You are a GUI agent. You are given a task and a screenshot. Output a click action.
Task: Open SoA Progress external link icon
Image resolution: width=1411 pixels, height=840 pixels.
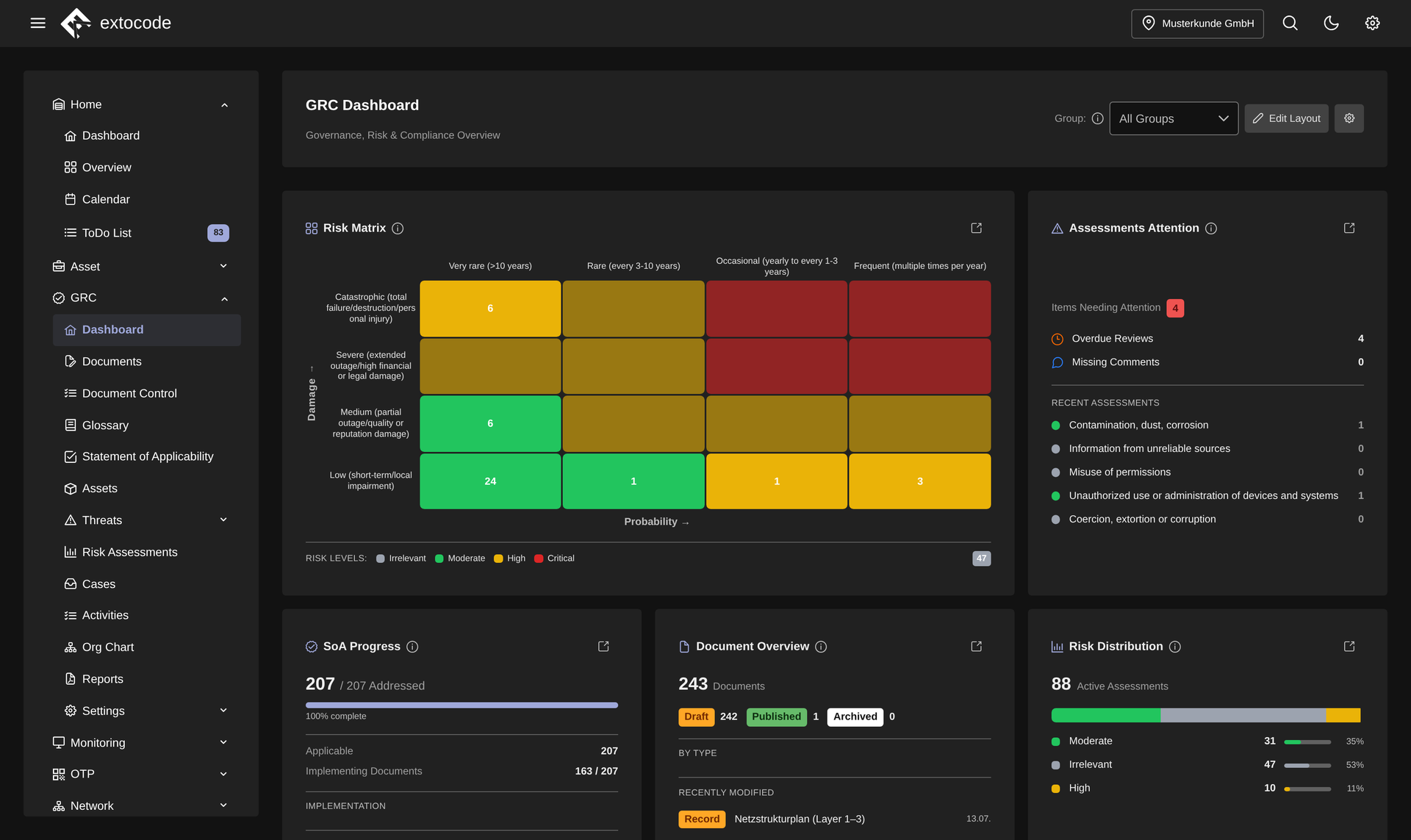tap(603, 646)
